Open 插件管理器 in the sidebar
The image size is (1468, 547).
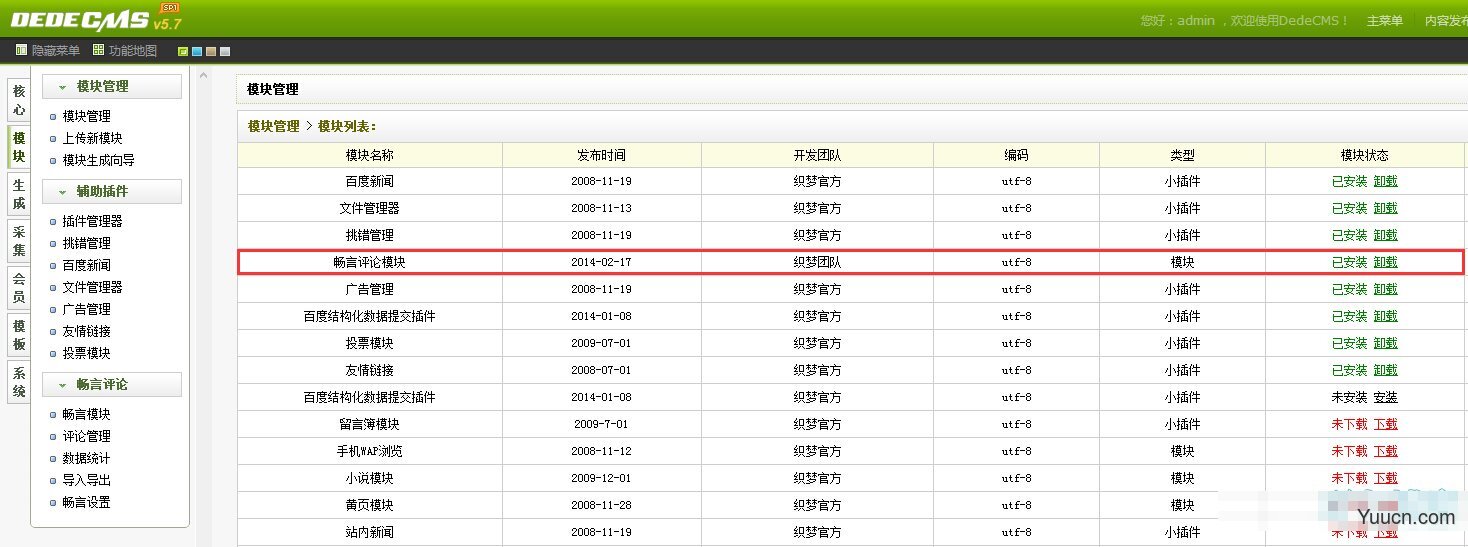pyautogui.click(x=92, y=221)
